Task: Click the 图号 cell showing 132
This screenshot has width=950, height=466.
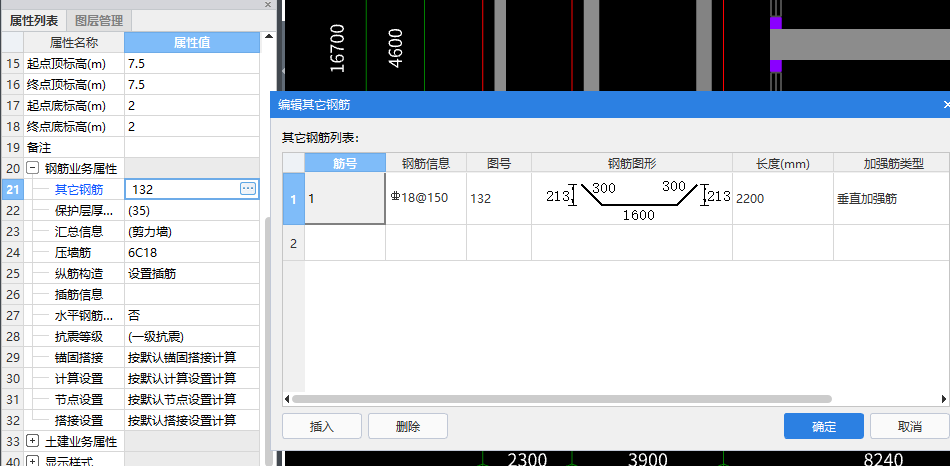Action: pos(499,198)
